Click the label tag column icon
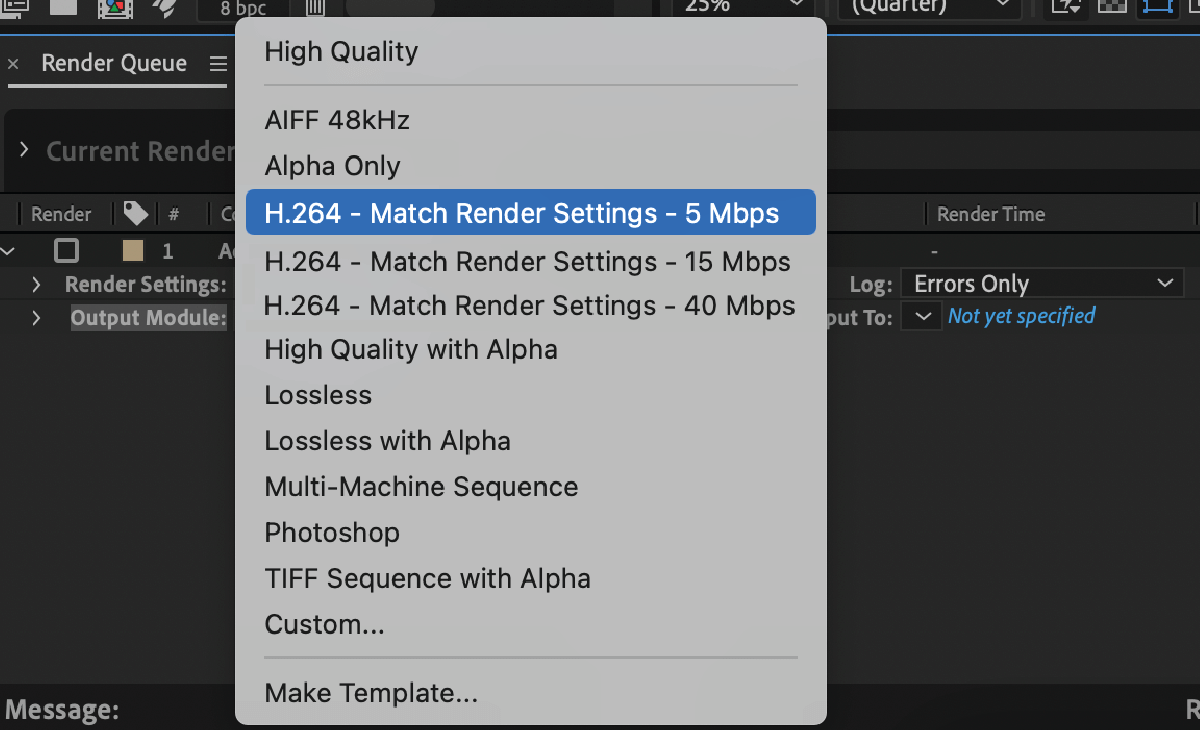The image size is (1200, 730). [134, 213]
